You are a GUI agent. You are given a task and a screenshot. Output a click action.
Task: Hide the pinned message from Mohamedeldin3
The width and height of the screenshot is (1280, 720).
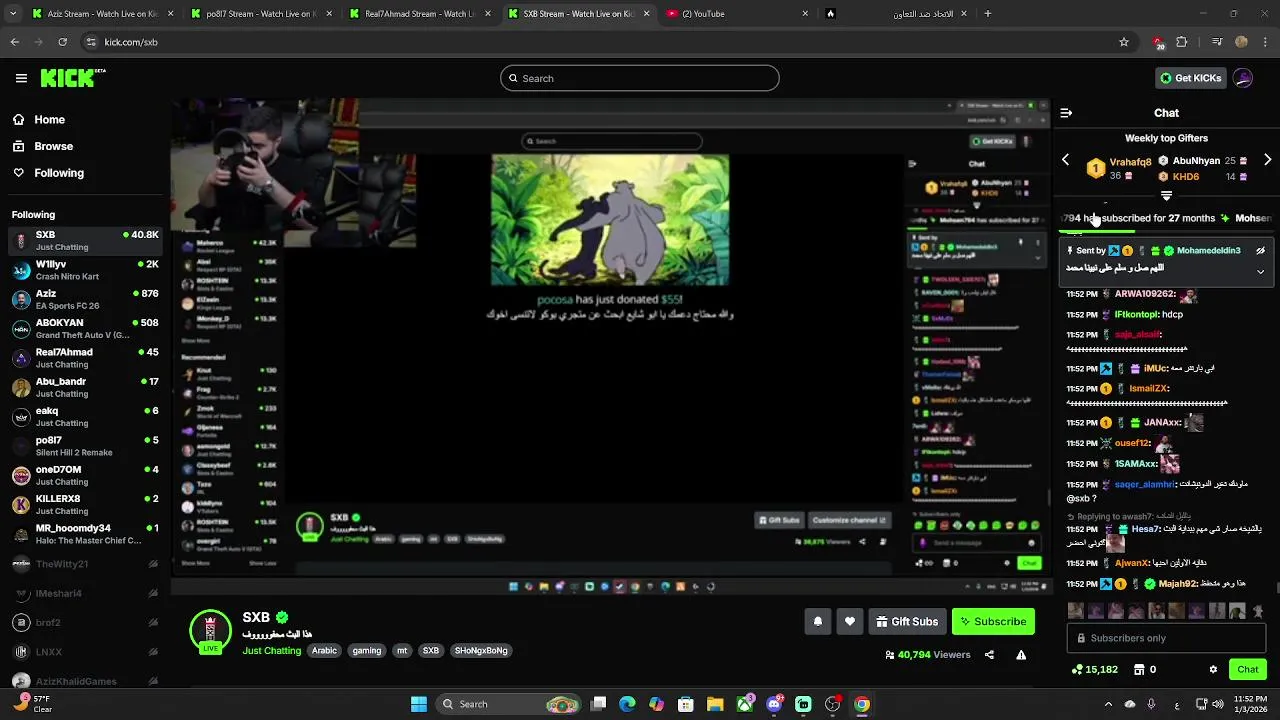[1260, 251]
